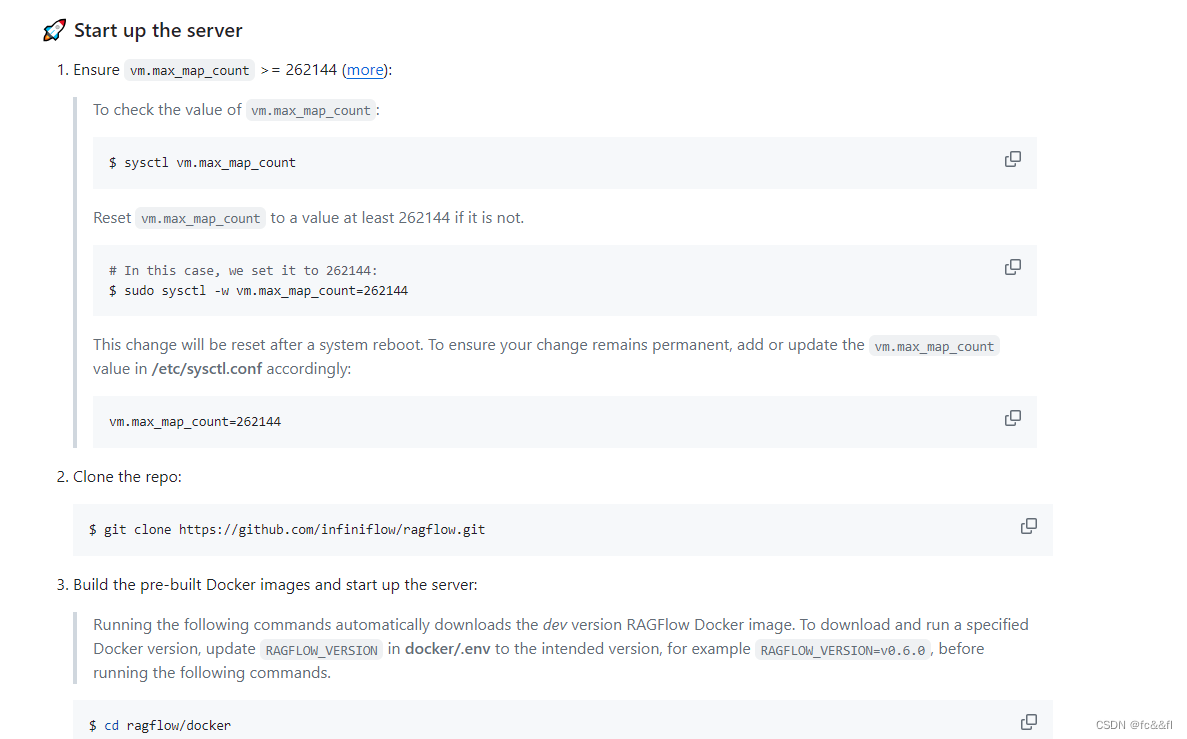This screenshot has height=739, width=1187.
Task: Select the RAGFLOW_VERSION inline code span
Action: 321,649
